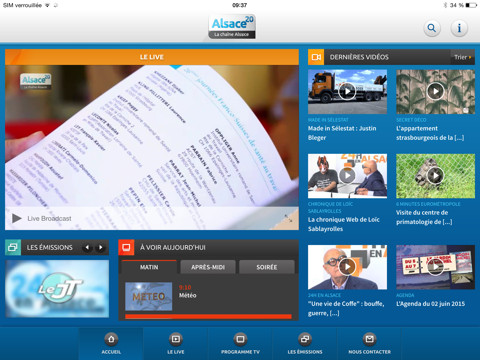Switch to Après-midi tab
The width and height of the screenshot is (480, 360).
coord(208,267)
